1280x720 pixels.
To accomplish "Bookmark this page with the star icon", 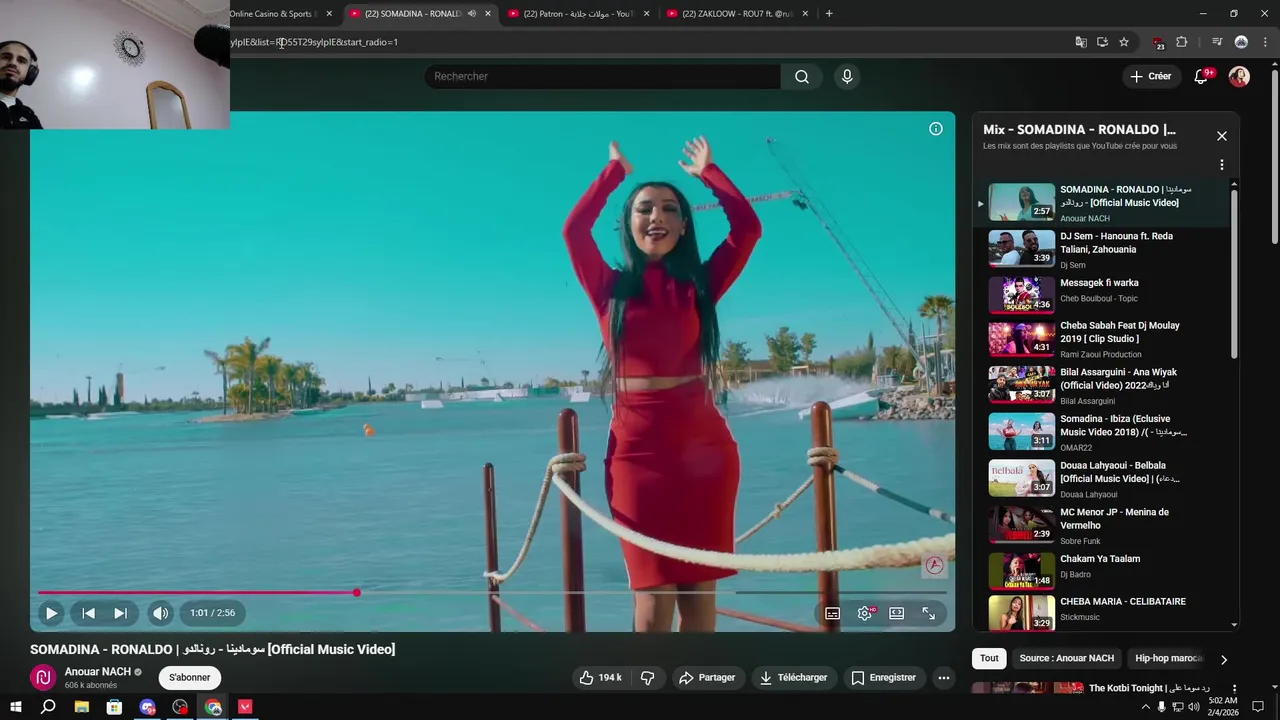I will (1124, 42).
